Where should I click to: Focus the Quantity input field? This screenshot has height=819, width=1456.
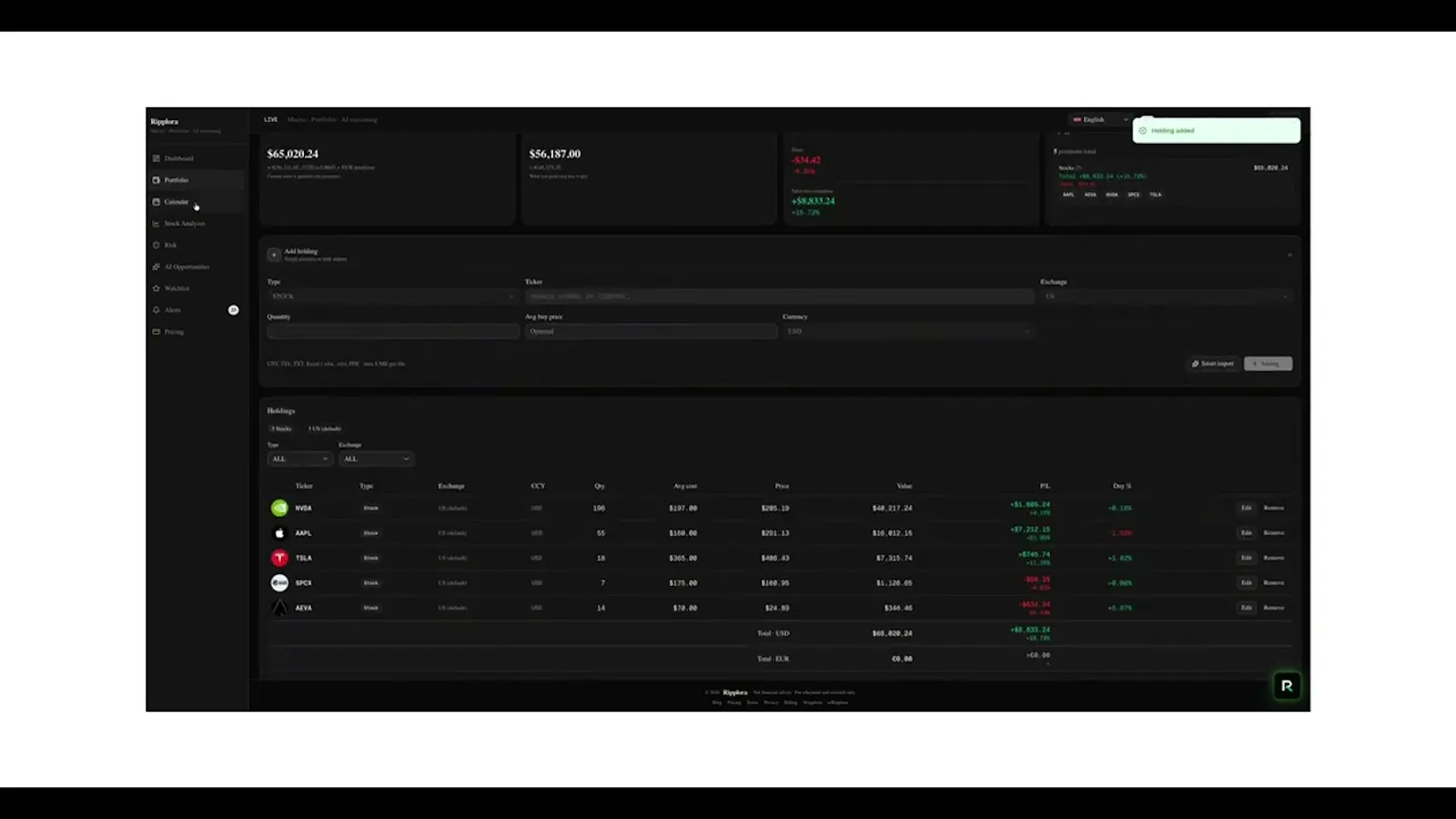[x=393, y=331]
